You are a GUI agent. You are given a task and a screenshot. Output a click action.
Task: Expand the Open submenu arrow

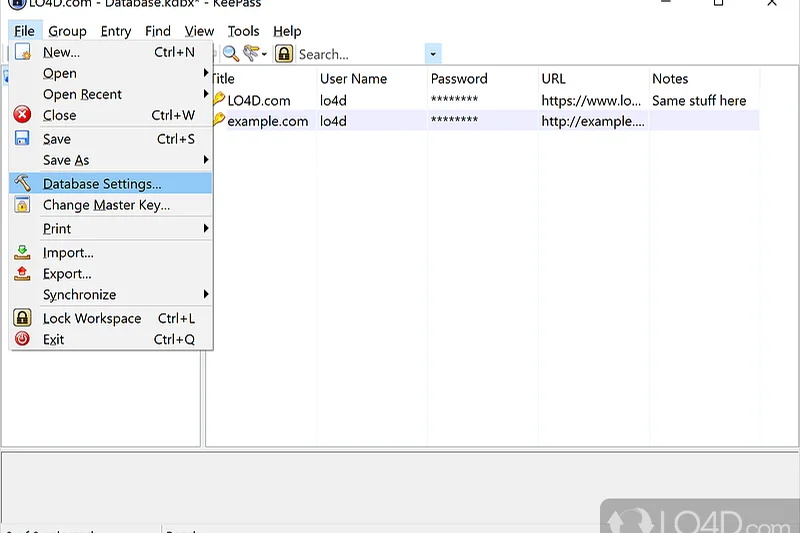click(206, 73)
